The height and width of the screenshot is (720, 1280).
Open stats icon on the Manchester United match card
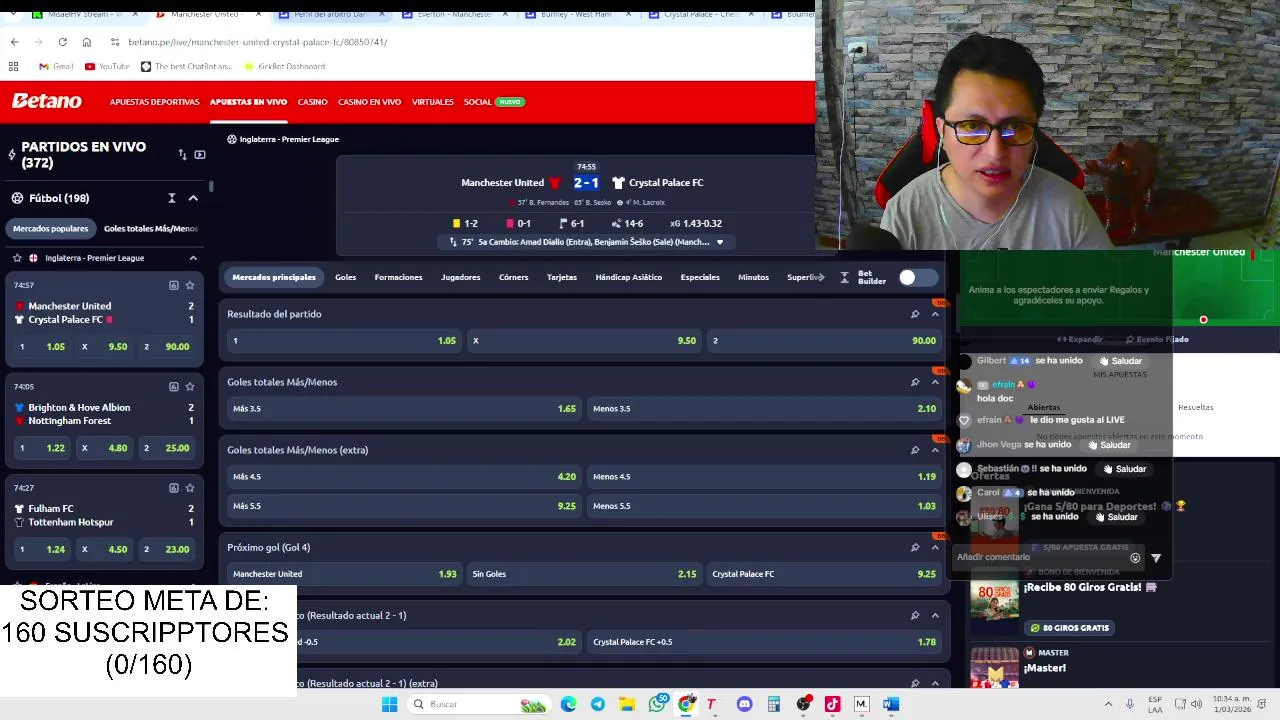click(x=173, y=285)
